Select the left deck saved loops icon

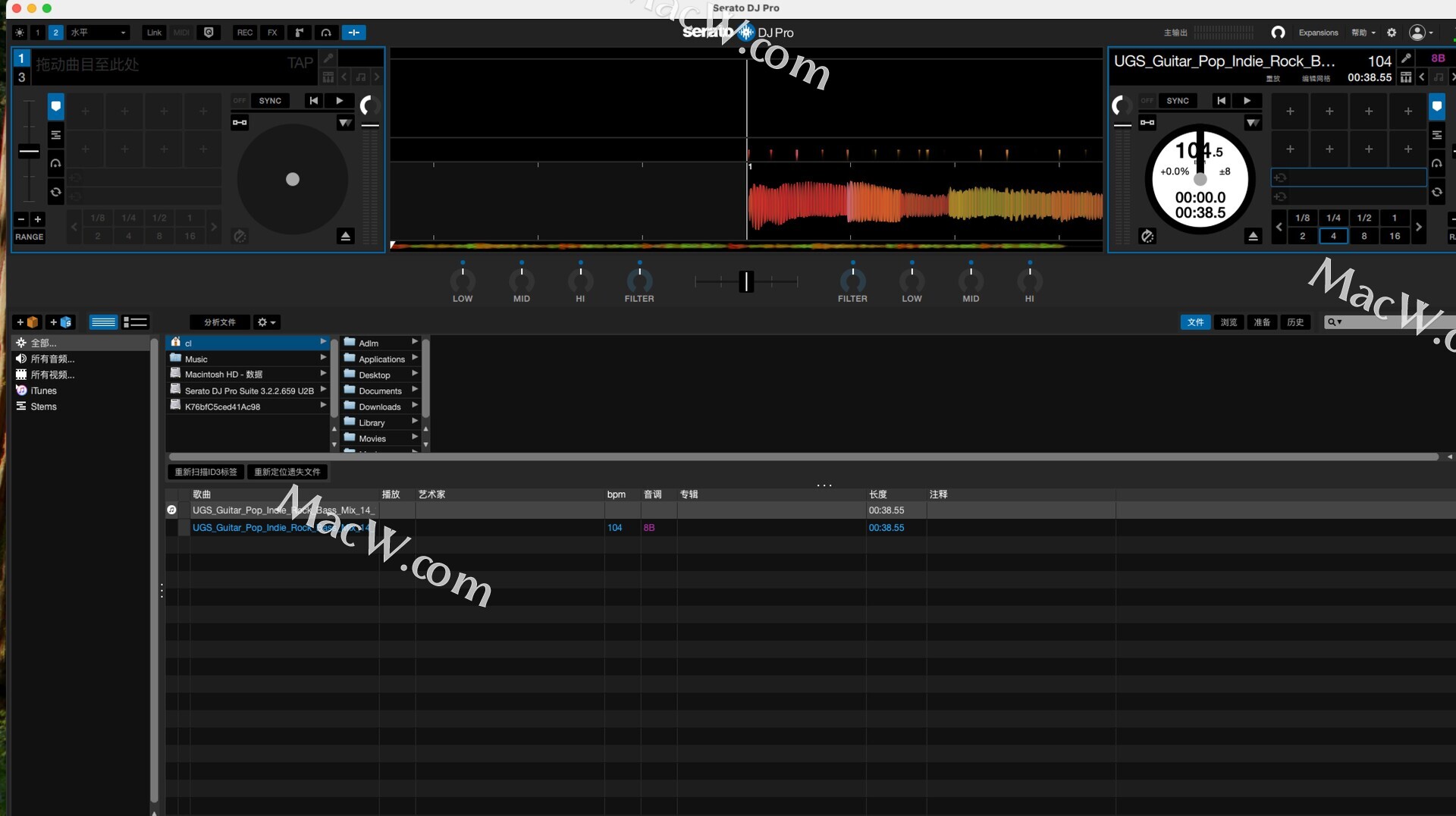pyautogui.click(x=56, y=193)
